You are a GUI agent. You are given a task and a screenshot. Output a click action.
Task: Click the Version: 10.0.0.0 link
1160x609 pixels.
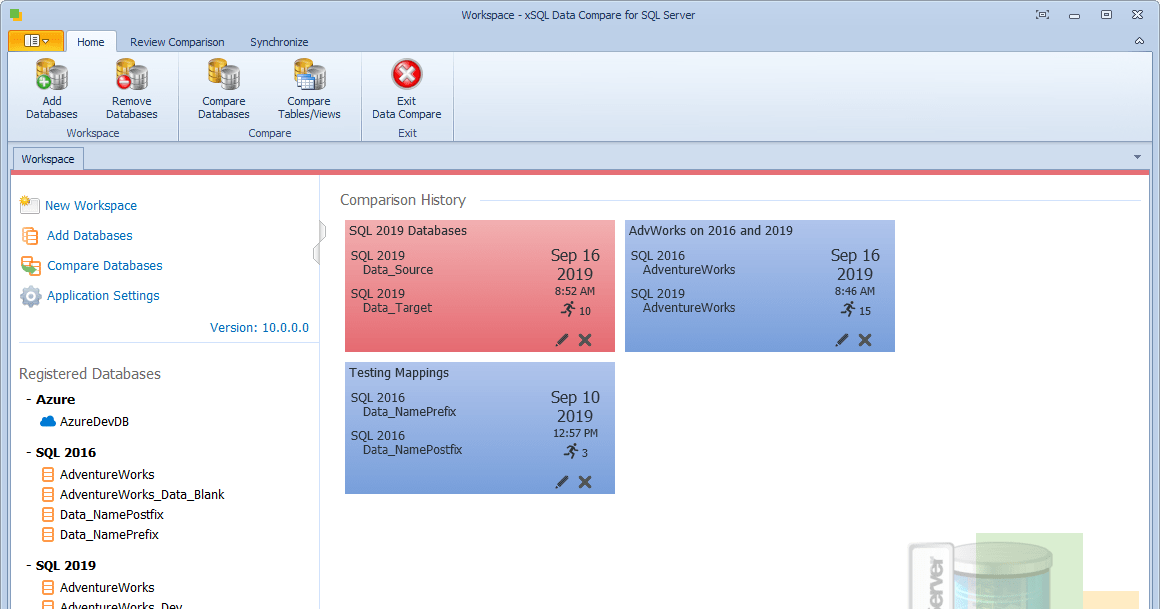(260, 327)
